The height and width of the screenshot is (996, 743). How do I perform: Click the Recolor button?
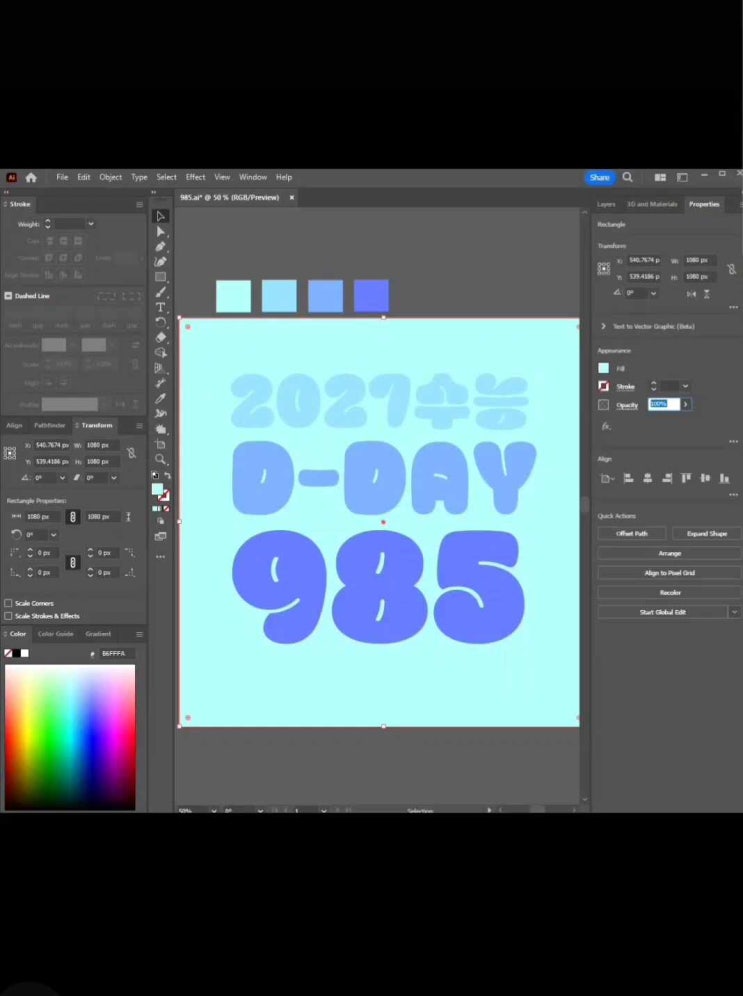(669, 592)
